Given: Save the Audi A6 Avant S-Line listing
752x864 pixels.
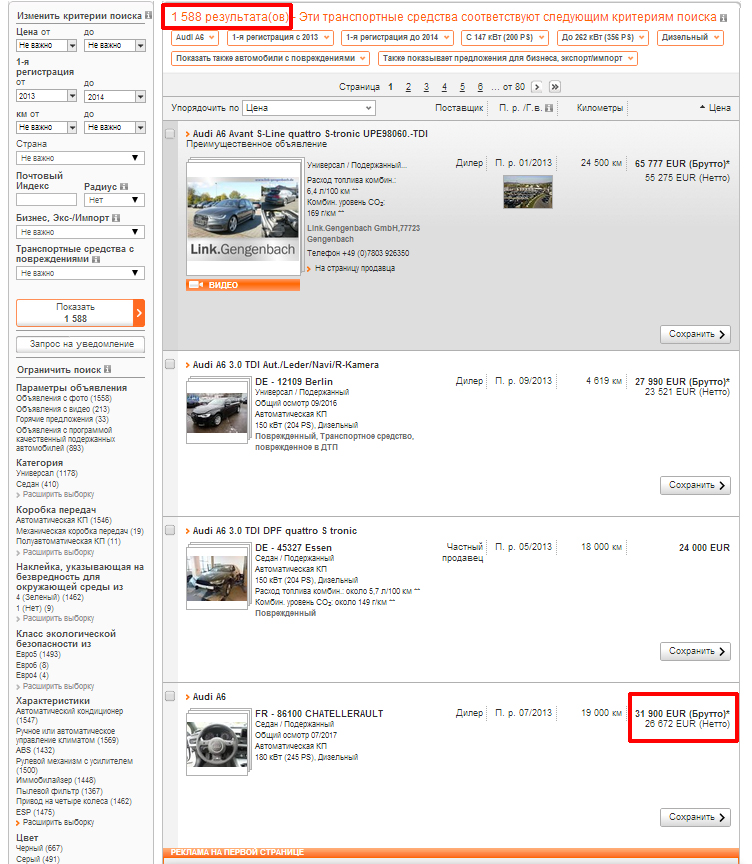Looking at the screenshot, I should 695,334.
